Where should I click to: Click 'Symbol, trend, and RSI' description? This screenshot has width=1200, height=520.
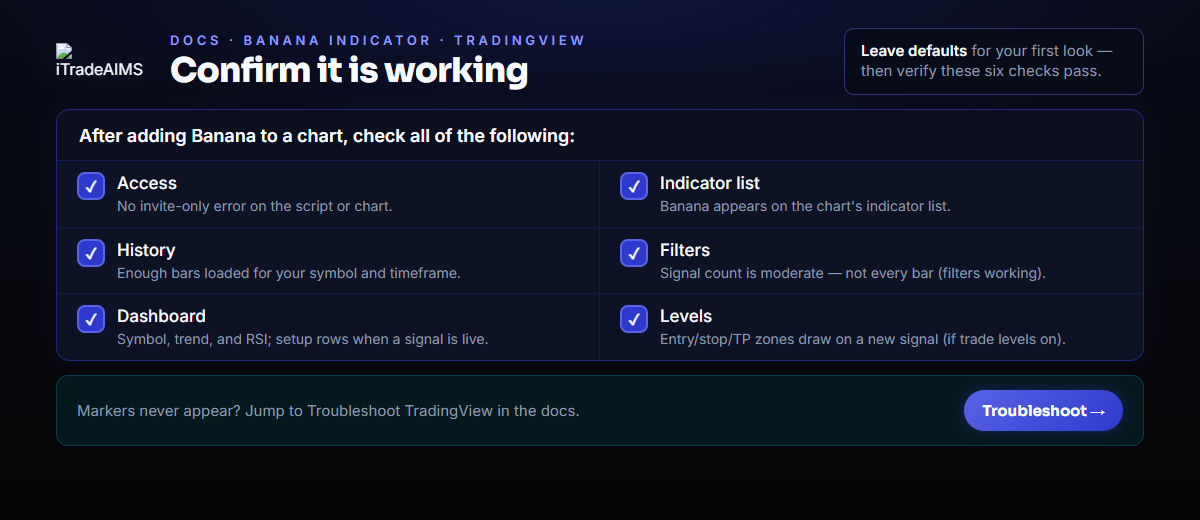(303, 339)
